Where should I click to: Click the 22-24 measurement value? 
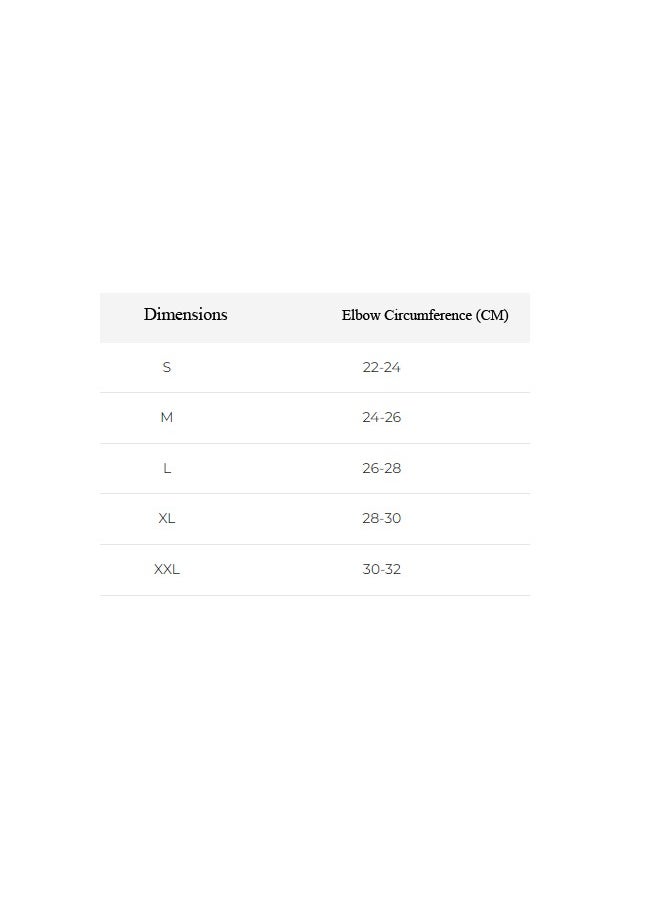[381, 367]
